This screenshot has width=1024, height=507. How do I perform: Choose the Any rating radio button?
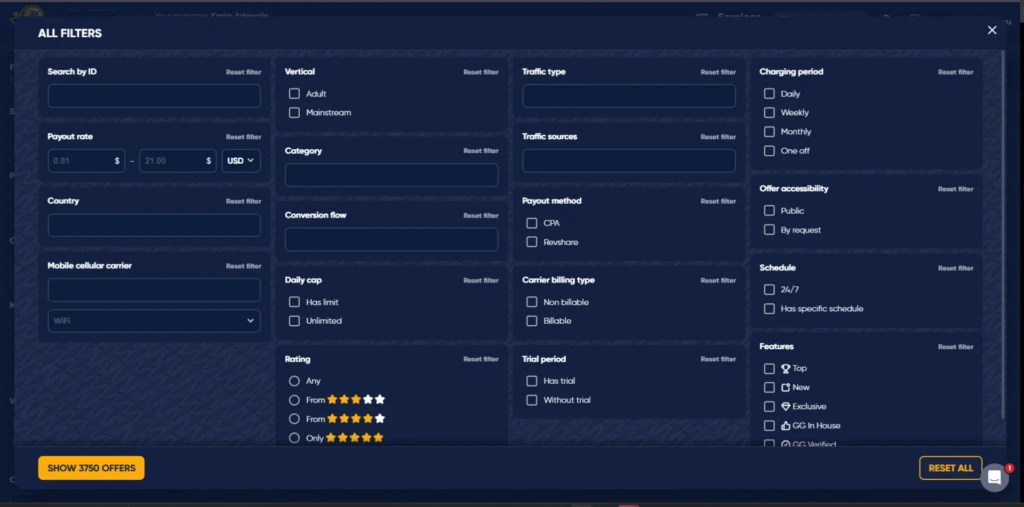point(295,381)
